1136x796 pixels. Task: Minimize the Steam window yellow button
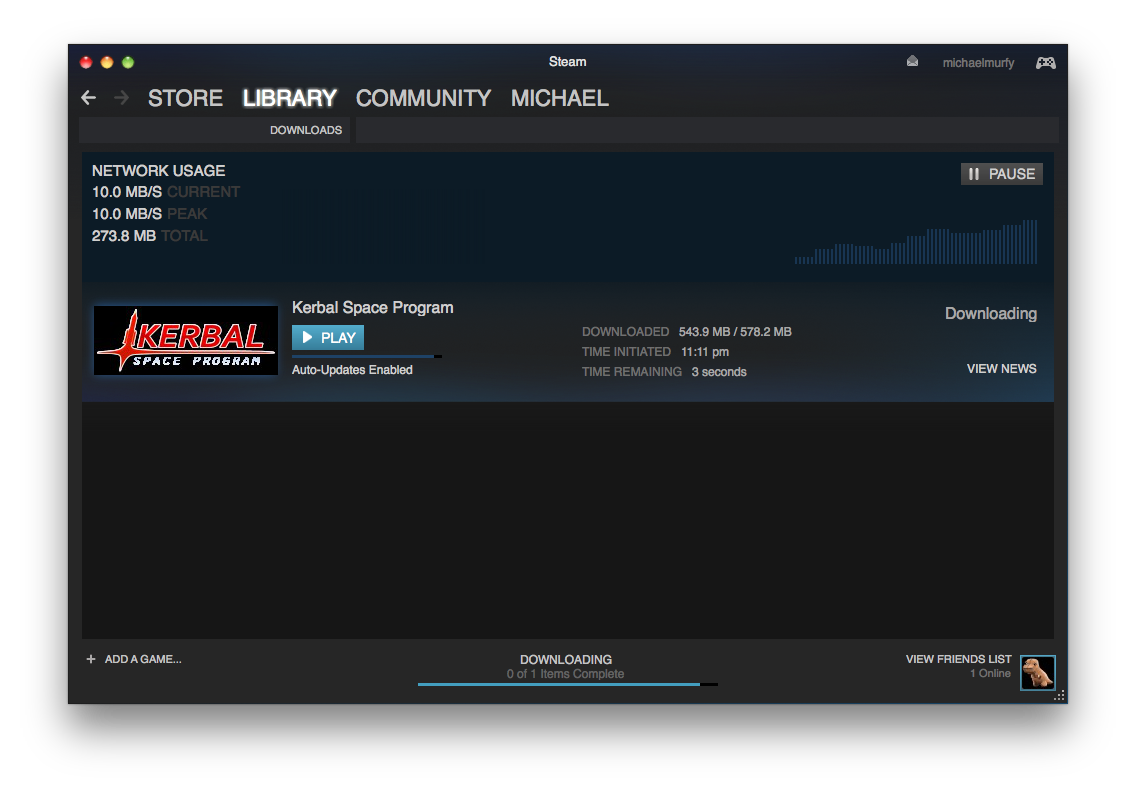pos(107,62)
